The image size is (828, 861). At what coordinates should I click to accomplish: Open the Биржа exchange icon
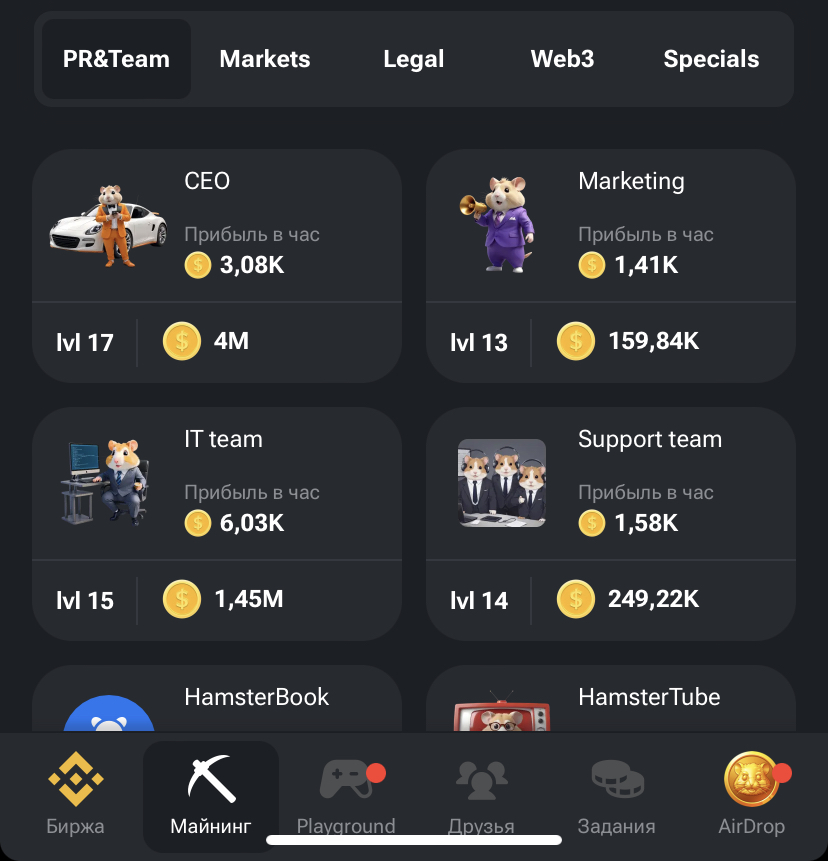point(75,779)
